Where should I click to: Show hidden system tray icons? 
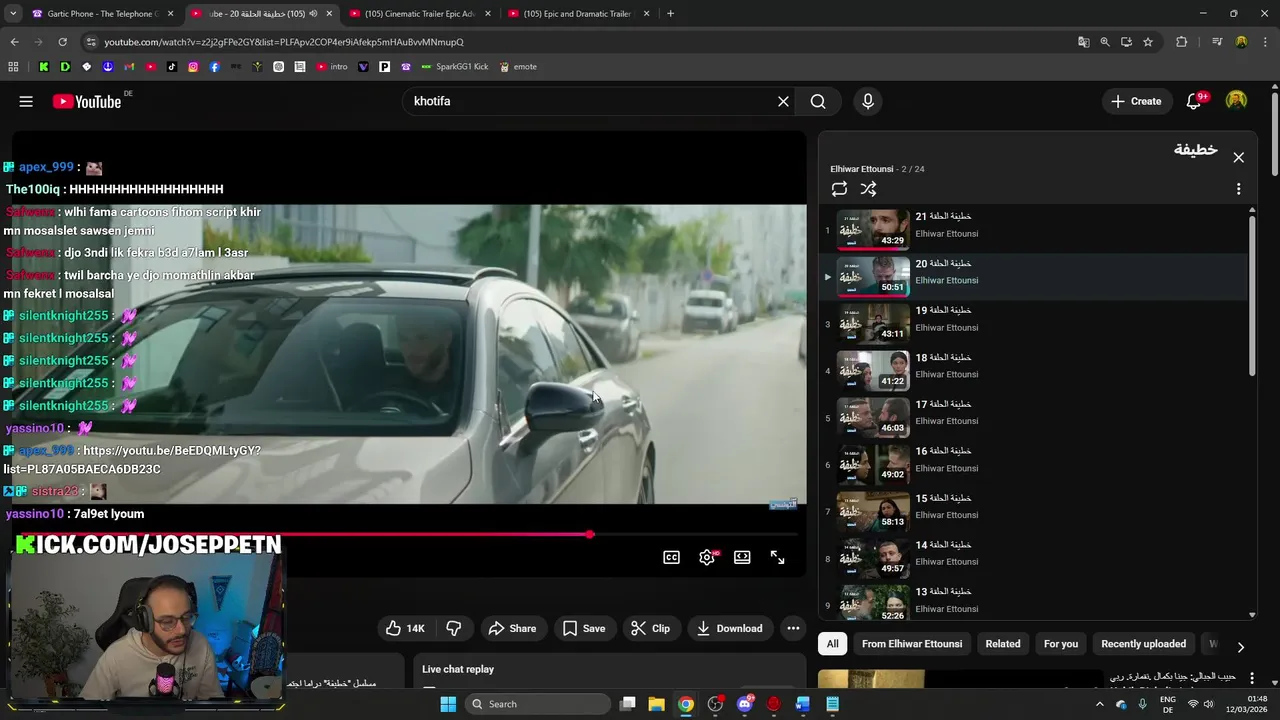click(1099, 704)
